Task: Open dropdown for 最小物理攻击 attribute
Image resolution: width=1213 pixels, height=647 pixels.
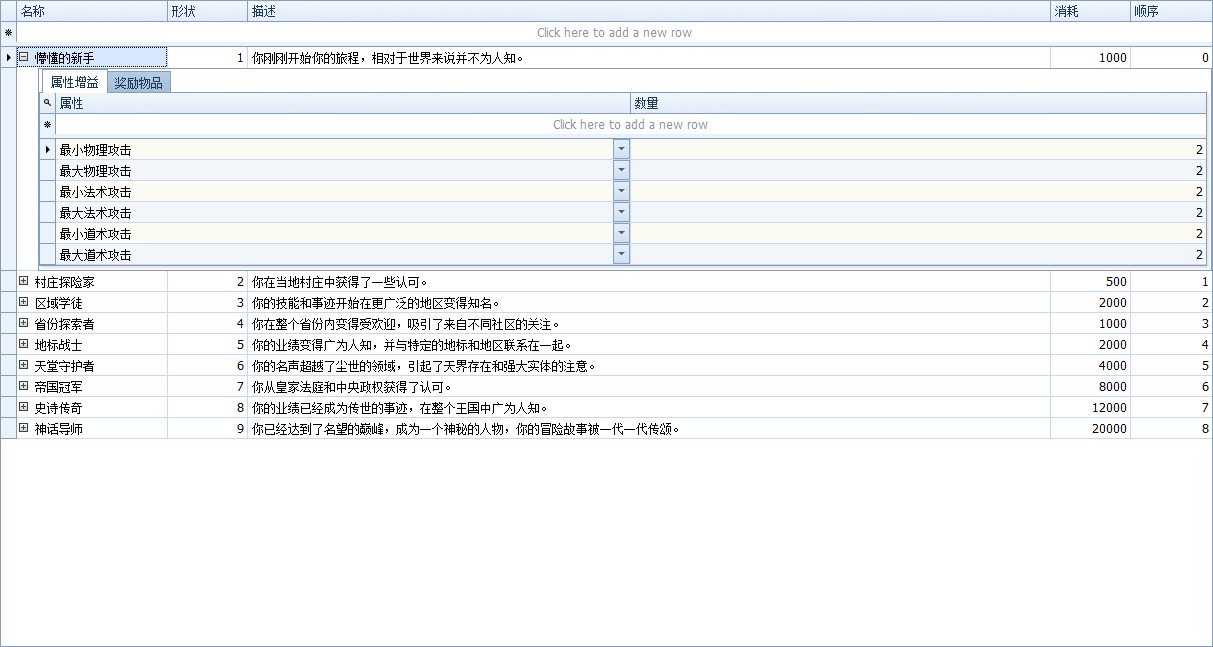Action: click(621, 149)
